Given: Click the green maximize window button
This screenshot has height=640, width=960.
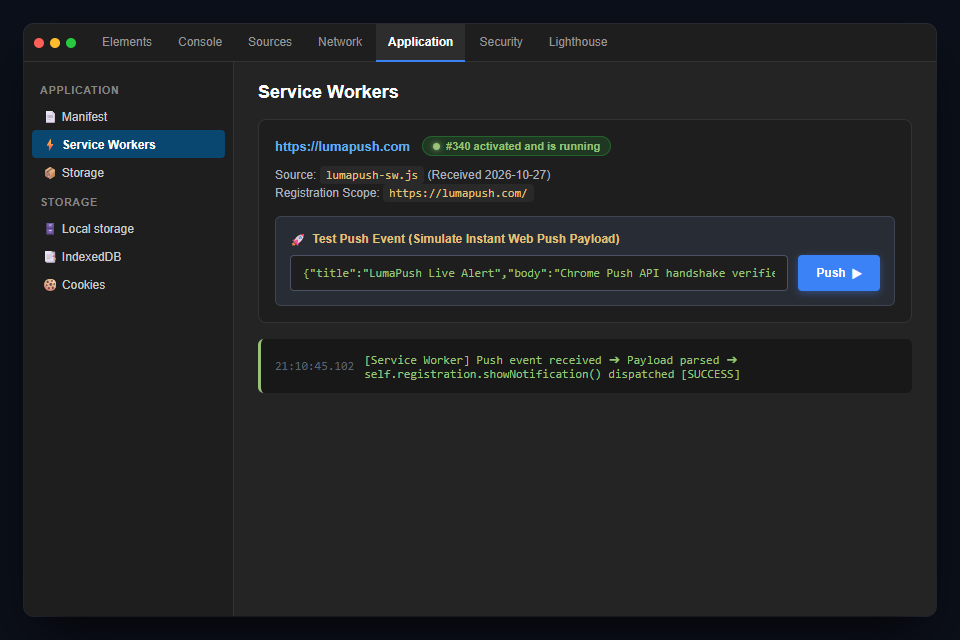Looking at the screenshot, I should coord(71,43).
